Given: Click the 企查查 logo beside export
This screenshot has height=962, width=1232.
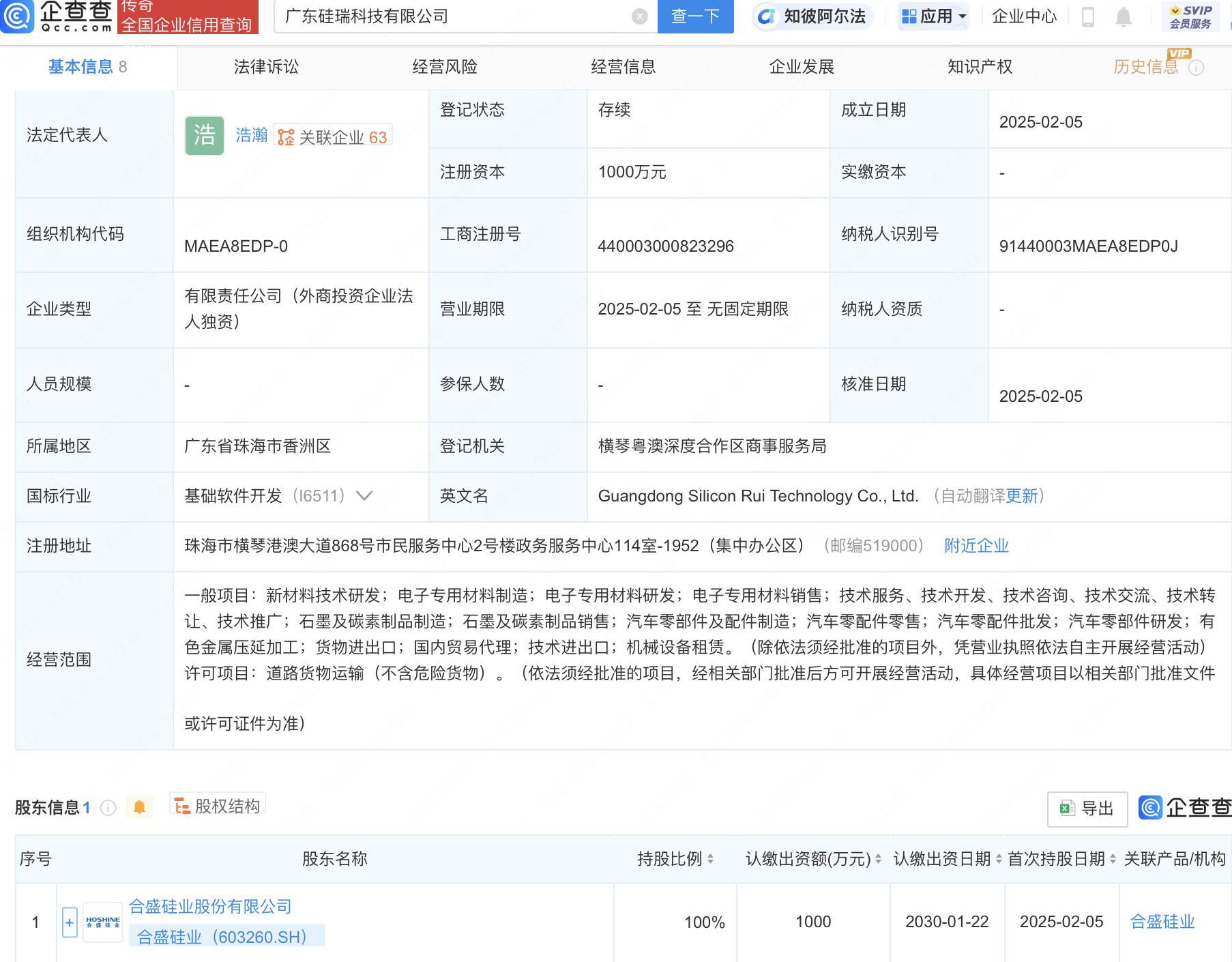Looking at the screenshot, I should pyautogui.click(x=1186, y=808).
